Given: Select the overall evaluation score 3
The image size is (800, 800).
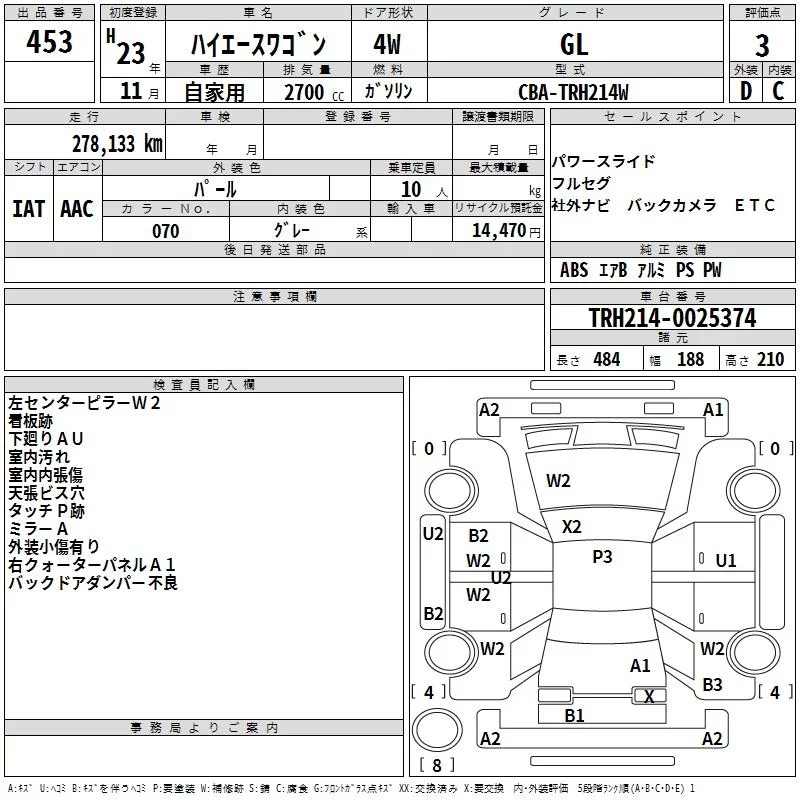Looking at the screenshot, I should (x=762, y=45).
